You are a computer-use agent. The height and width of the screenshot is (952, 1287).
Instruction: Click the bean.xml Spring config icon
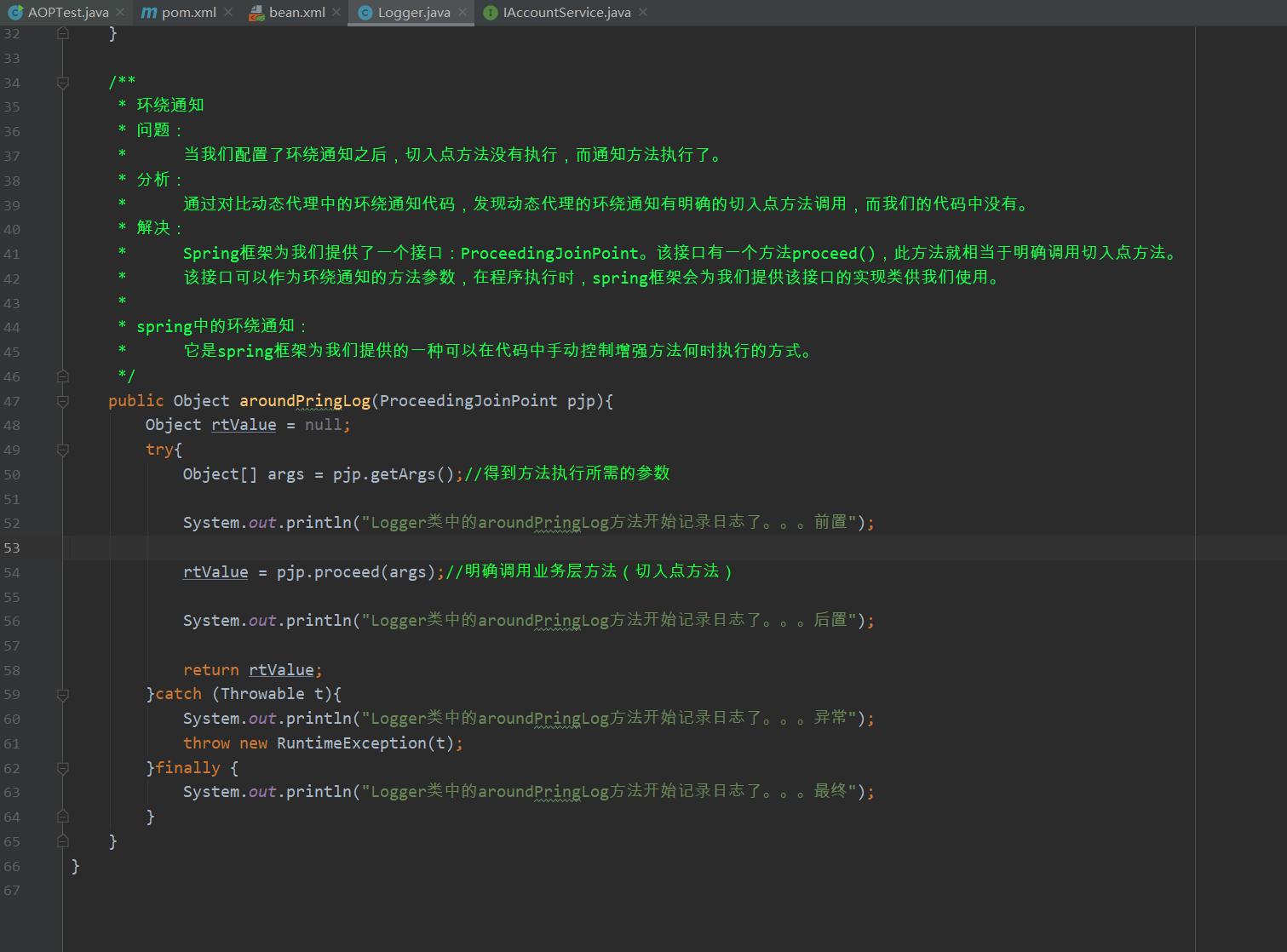[x=256, y=13]
